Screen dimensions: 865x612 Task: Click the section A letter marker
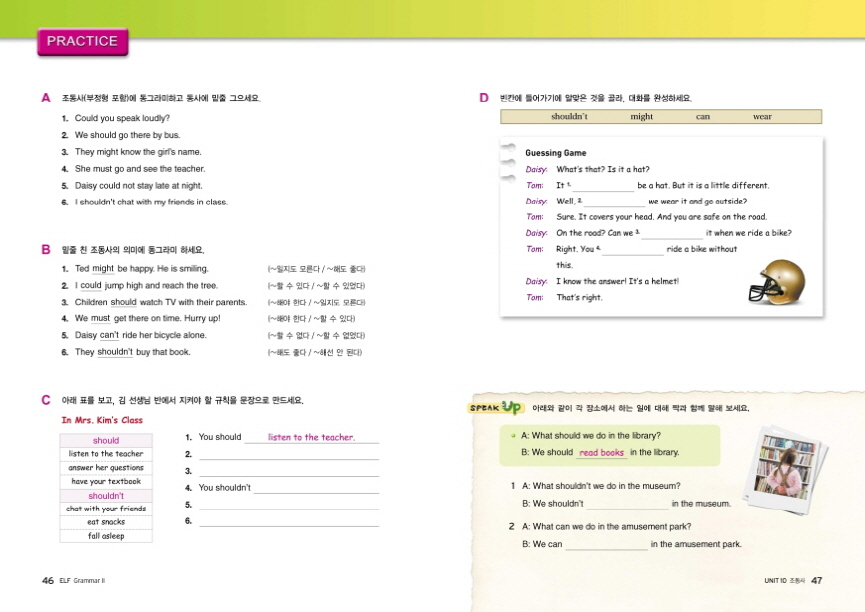tap(46, 98)
